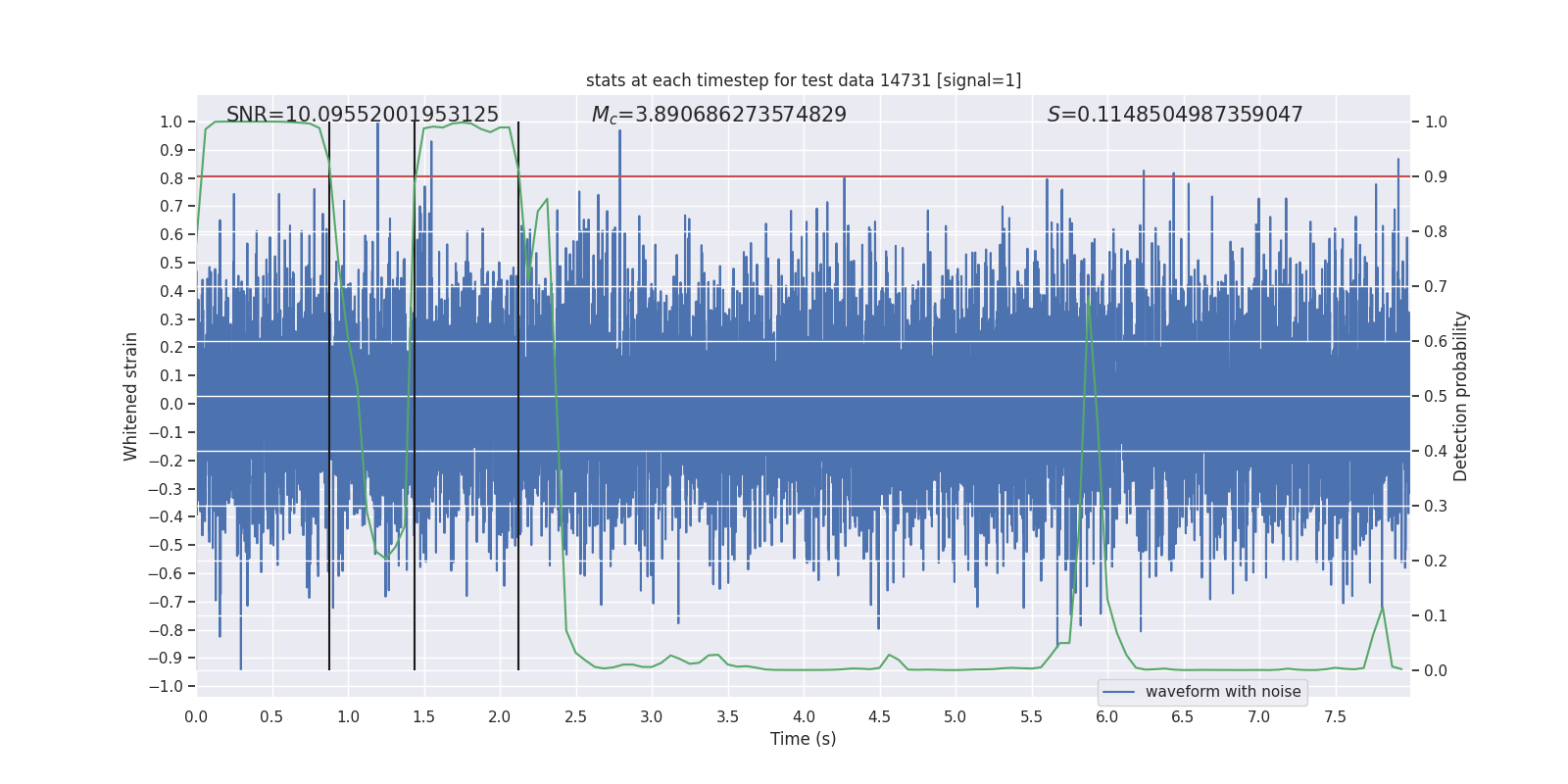
Task: Click the first black vertical marker line
Action: point(329,392)
